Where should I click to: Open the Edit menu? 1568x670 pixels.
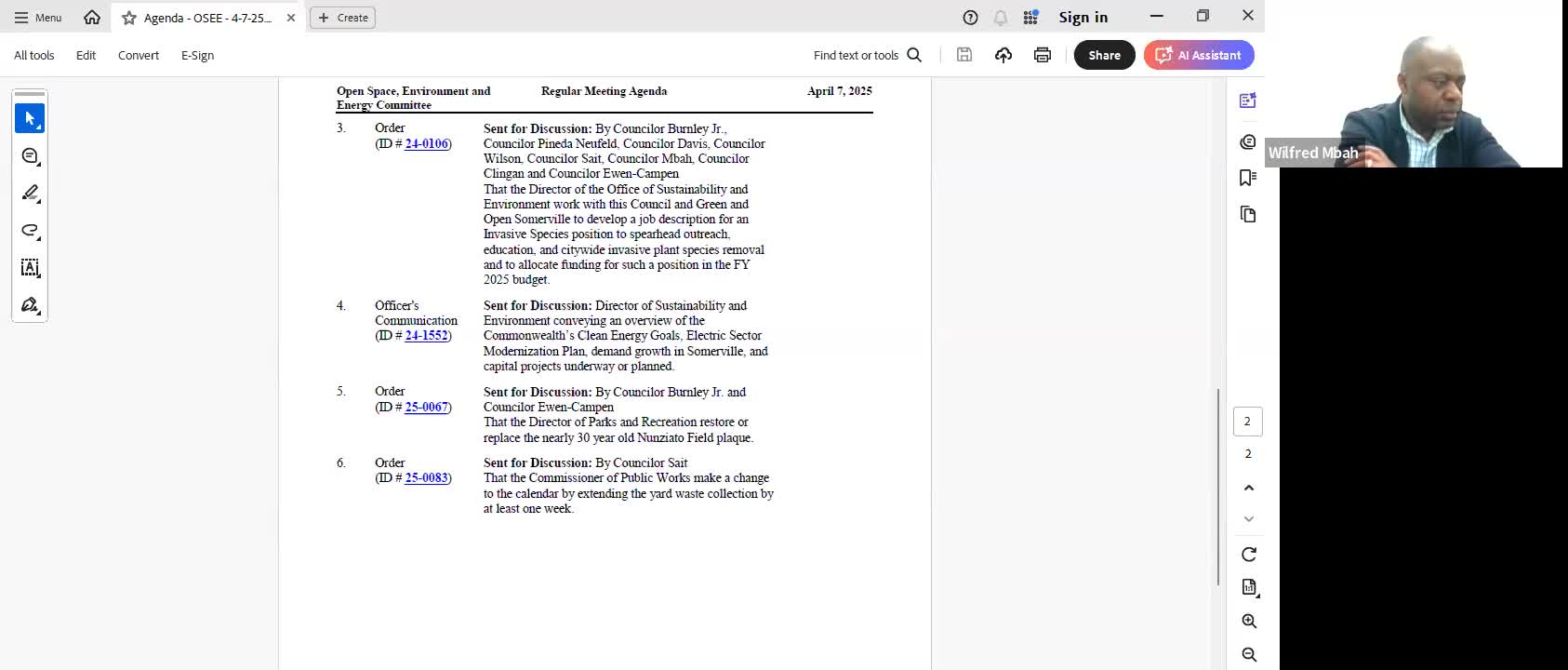tap(86, 56)
